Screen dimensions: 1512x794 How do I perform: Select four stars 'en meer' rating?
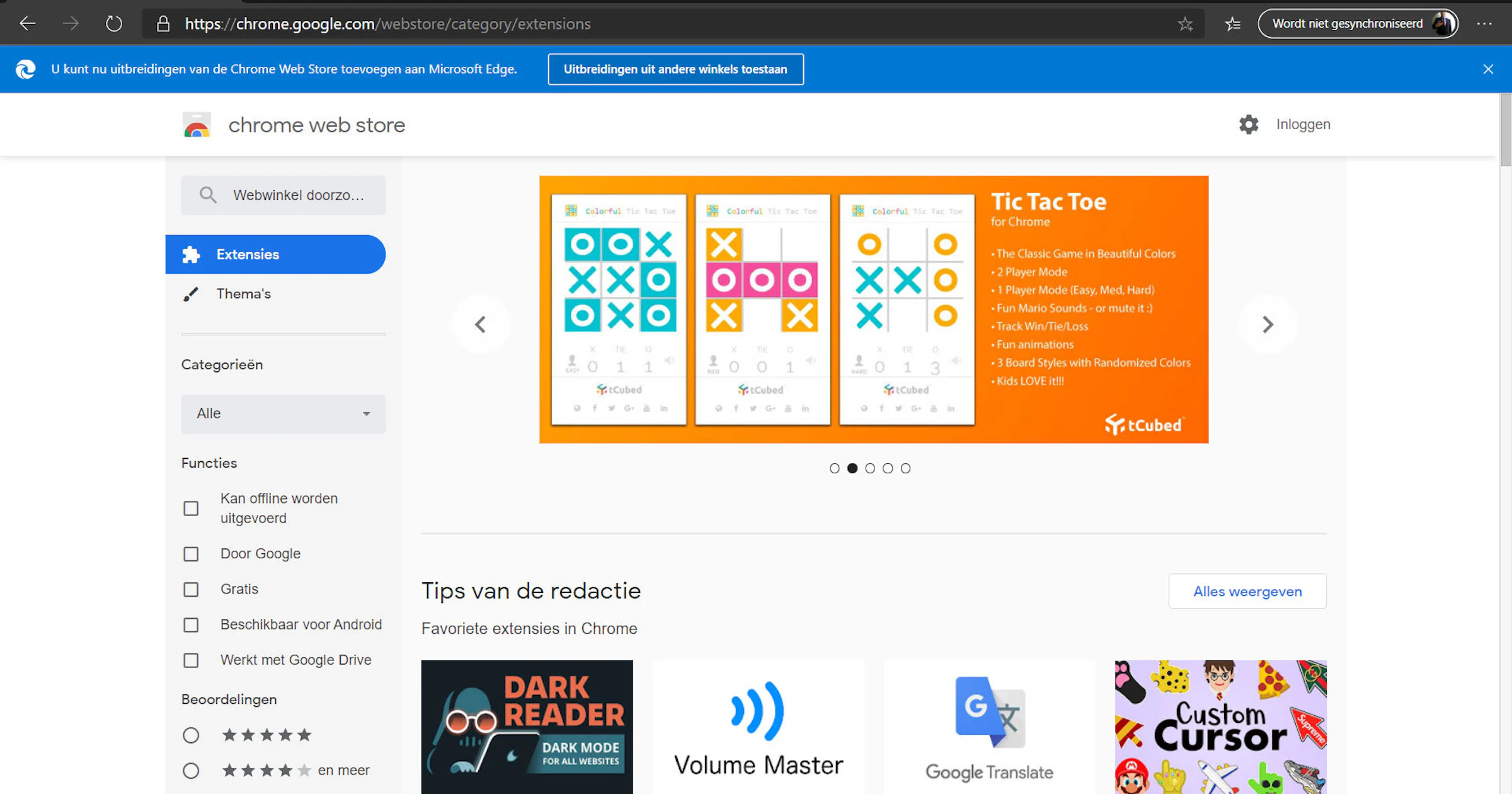click(x=191, y=771)
